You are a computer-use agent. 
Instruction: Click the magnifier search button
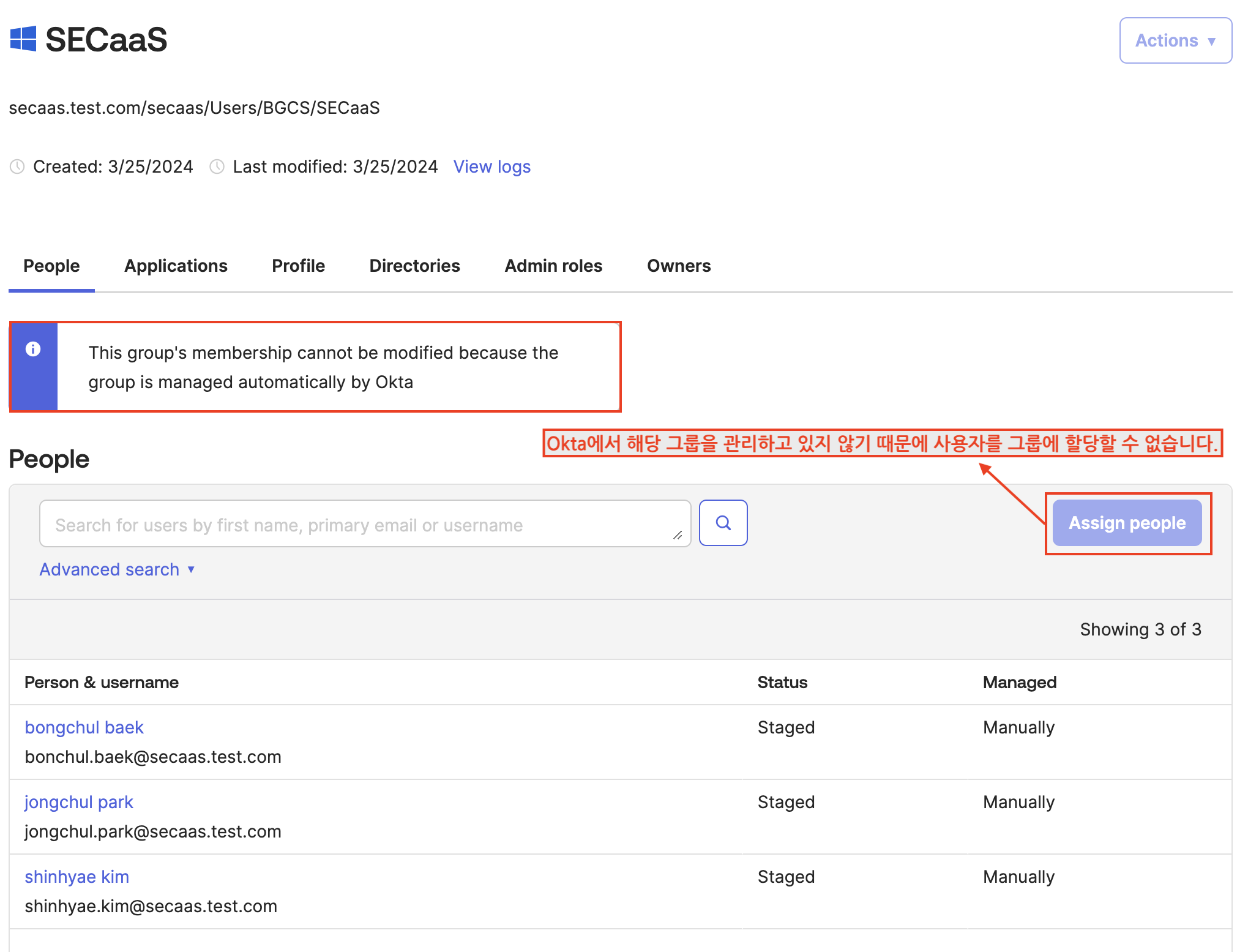click(723, 523)
